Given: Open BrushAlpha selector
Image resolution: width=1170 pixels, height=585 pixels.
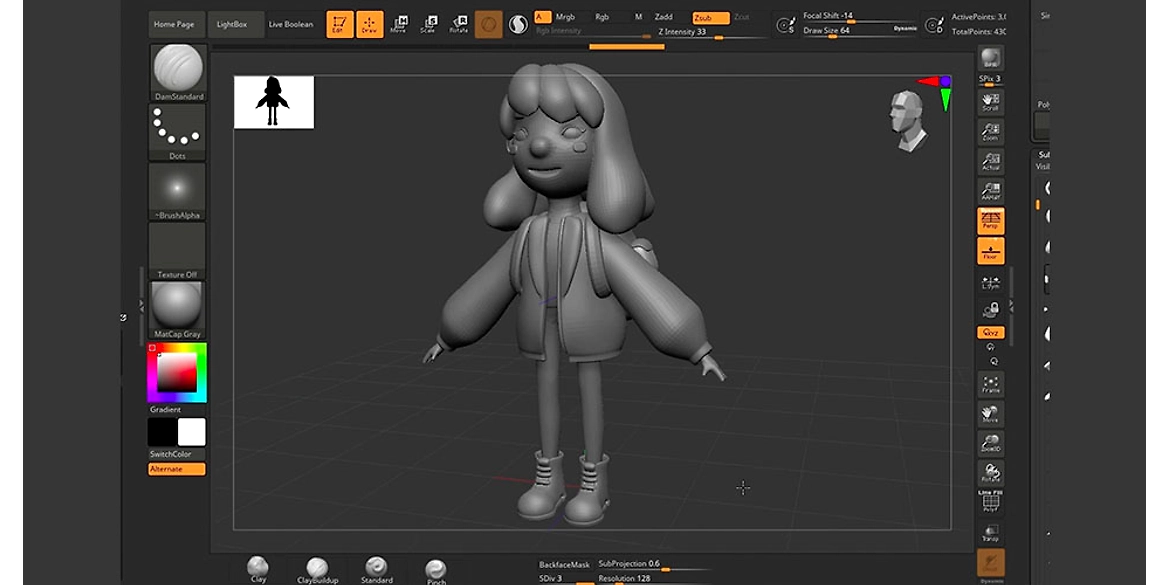Looking at the screenshot, I should coord(178,192).
